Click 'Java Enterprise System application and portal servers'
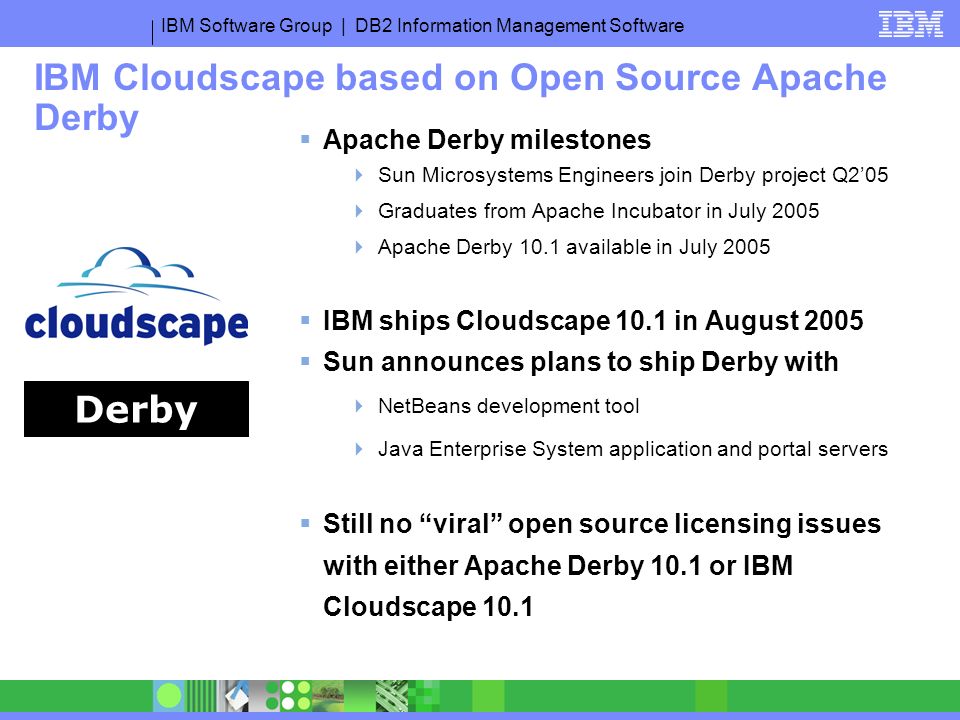Viewport: 960px width, 720px height. click(632, 449)
